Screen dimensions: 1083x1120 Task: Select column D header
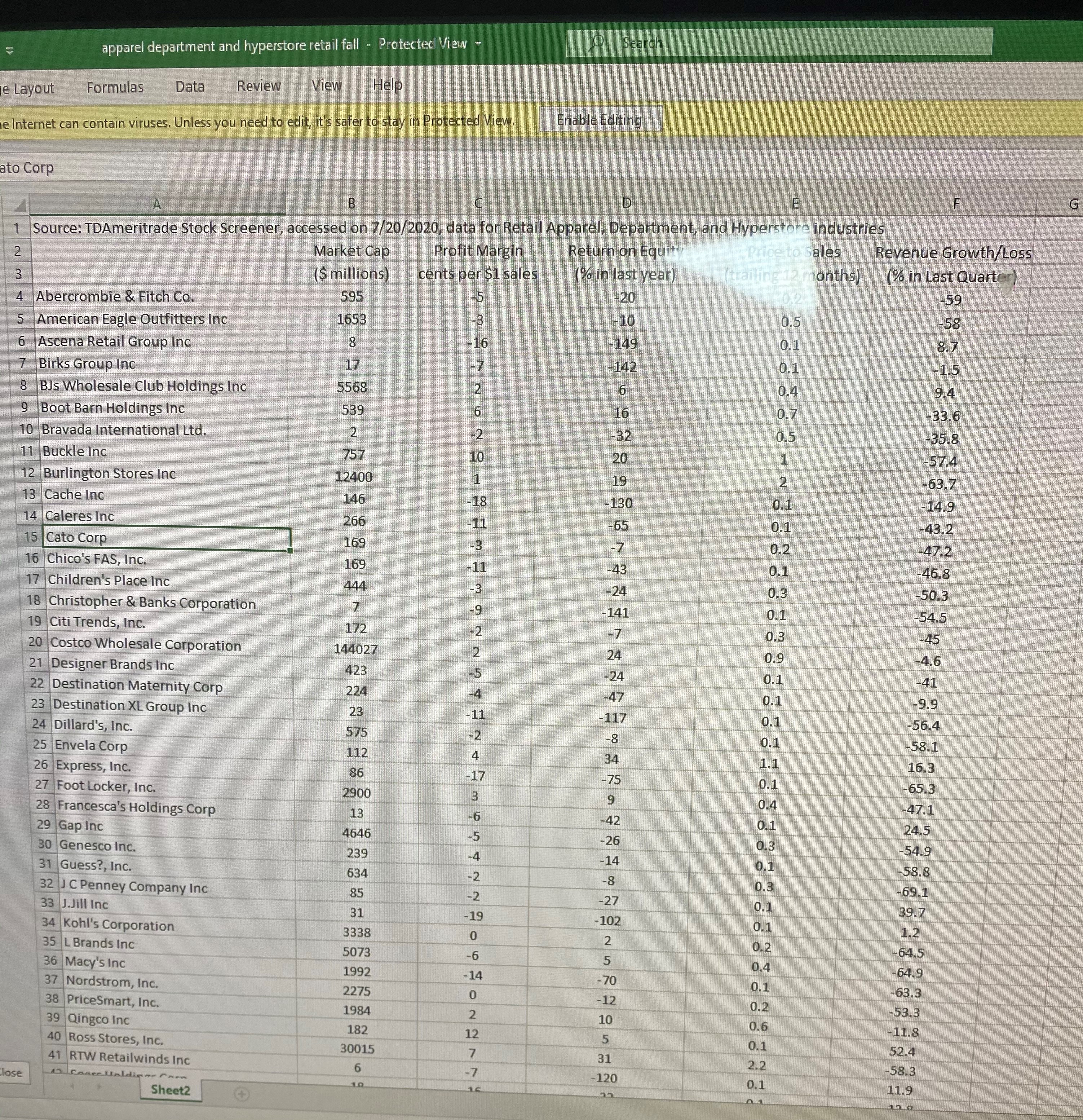pos(627,203)
